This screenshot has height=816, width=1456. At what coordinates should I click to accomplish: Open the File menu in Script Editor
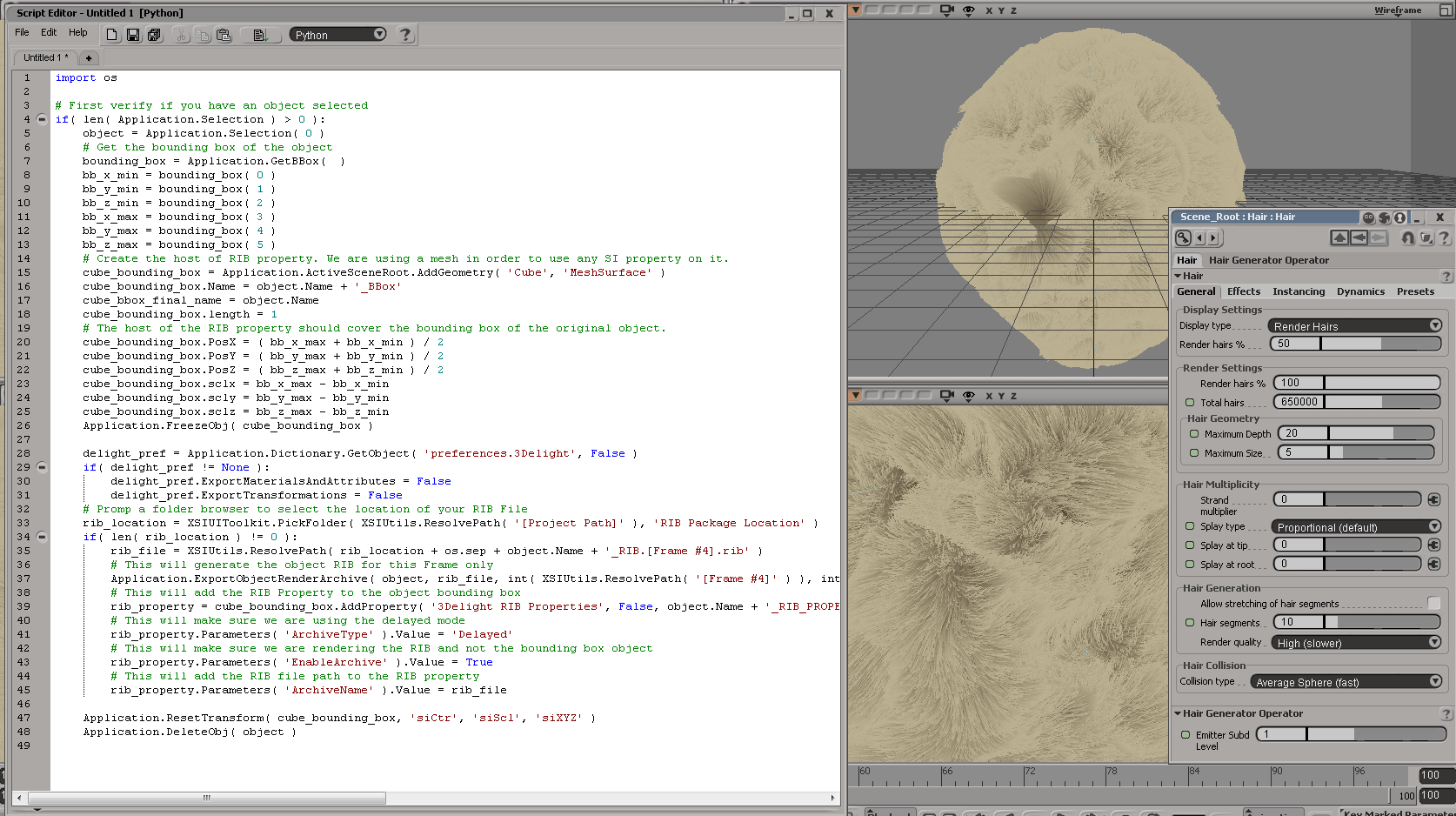[x=22, y=32]
